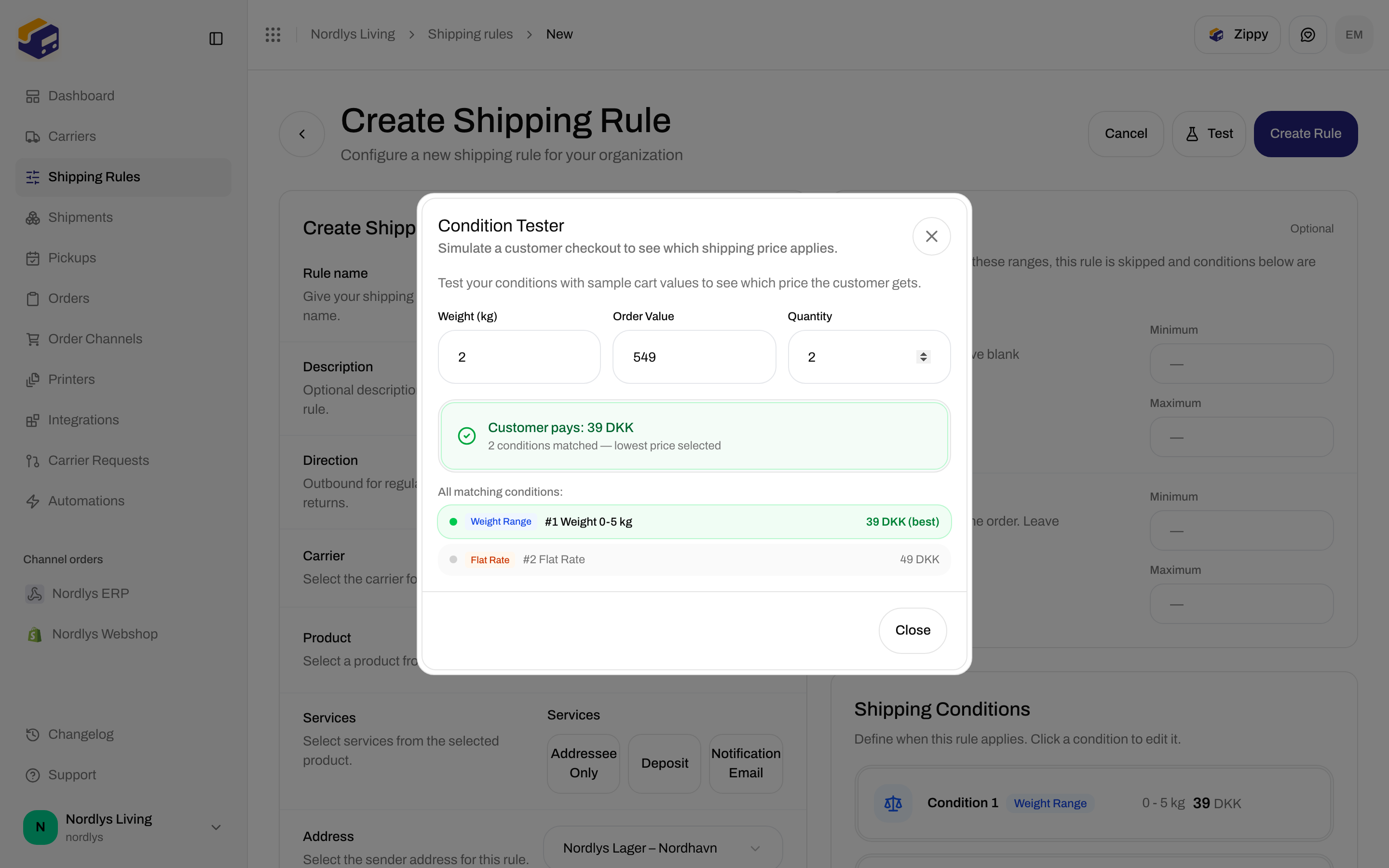
Task: Adjust the Quantity stepper arrows
Action: (923, 357)
